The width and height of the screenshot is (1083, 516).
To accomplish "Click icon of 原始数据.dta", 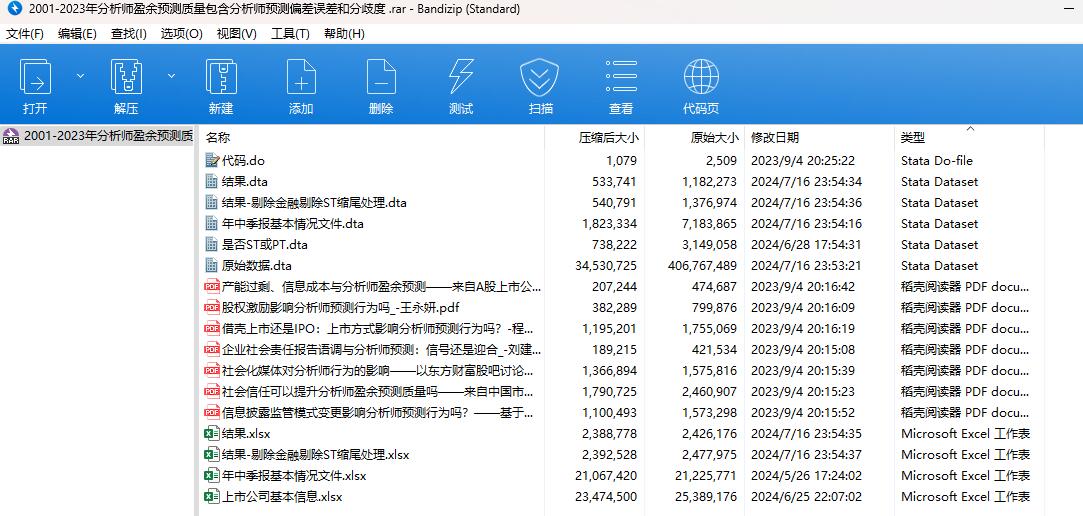I will coord(212,265).
